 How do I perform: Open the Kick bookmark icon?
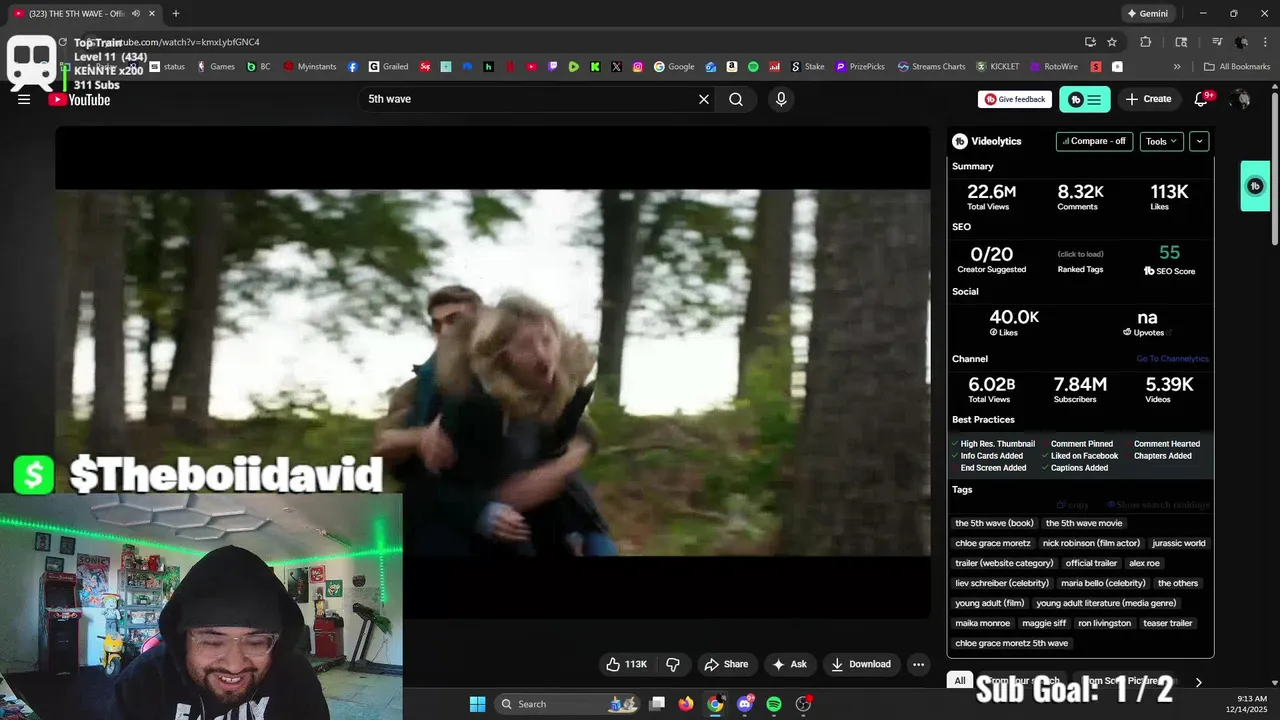pyautogui.click(x=595, y=67)
